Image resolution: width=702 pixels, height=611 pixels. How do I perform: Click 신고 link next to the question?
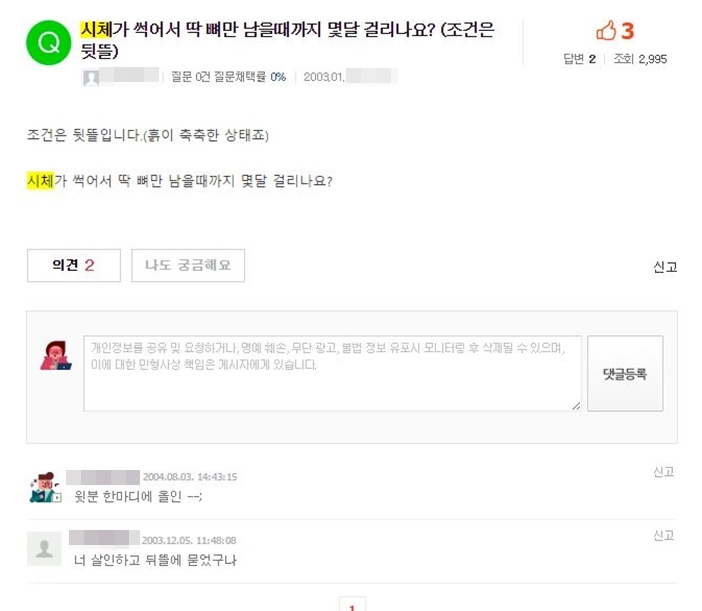[665, 267]
